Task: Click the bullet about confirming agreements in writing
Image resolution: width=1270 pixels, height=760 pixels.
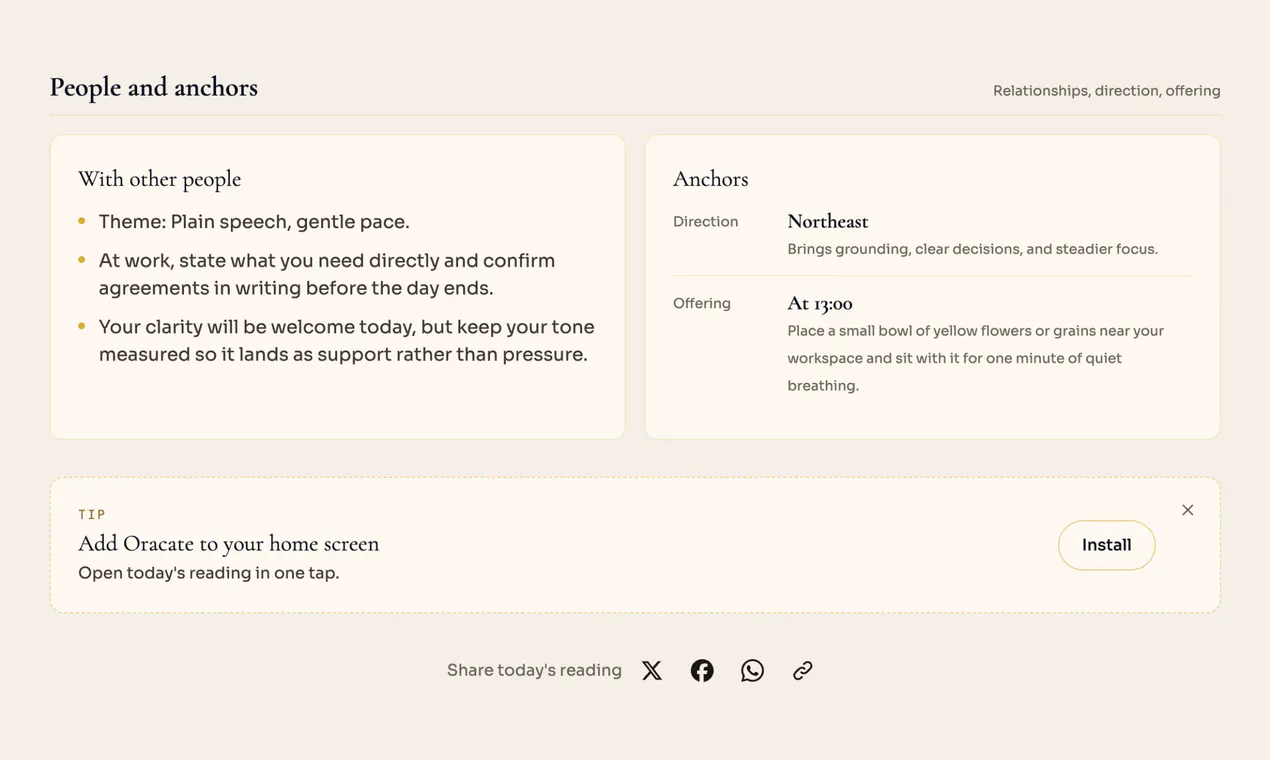Action: (327, 274)
